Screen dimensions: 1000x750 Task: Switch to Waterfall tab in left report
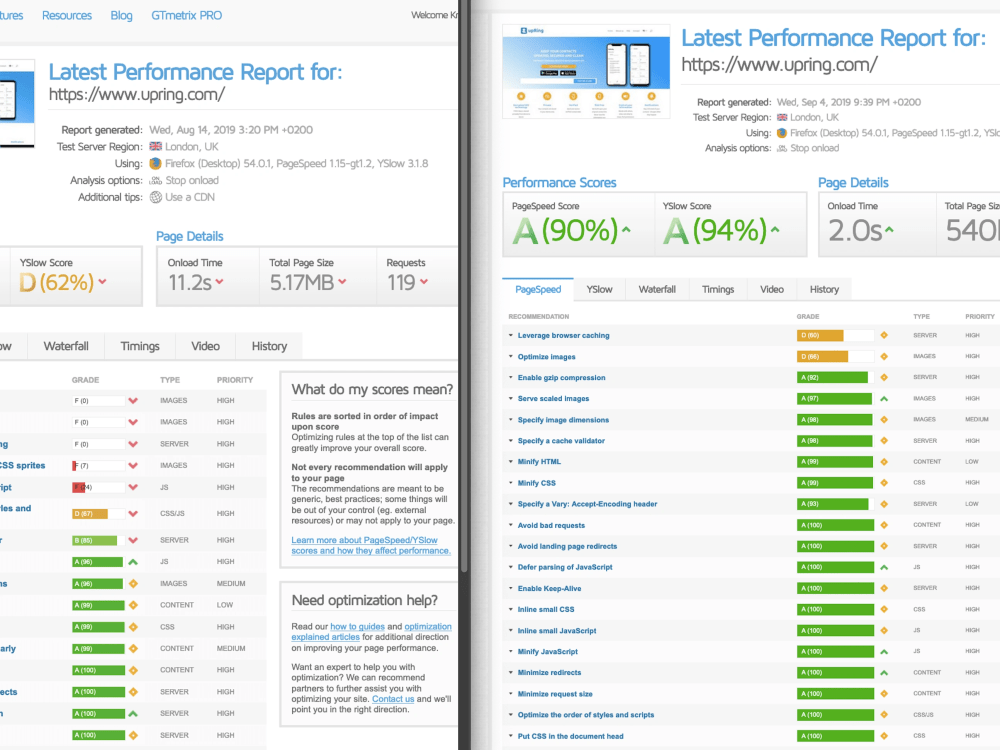(x=66, y=346)
